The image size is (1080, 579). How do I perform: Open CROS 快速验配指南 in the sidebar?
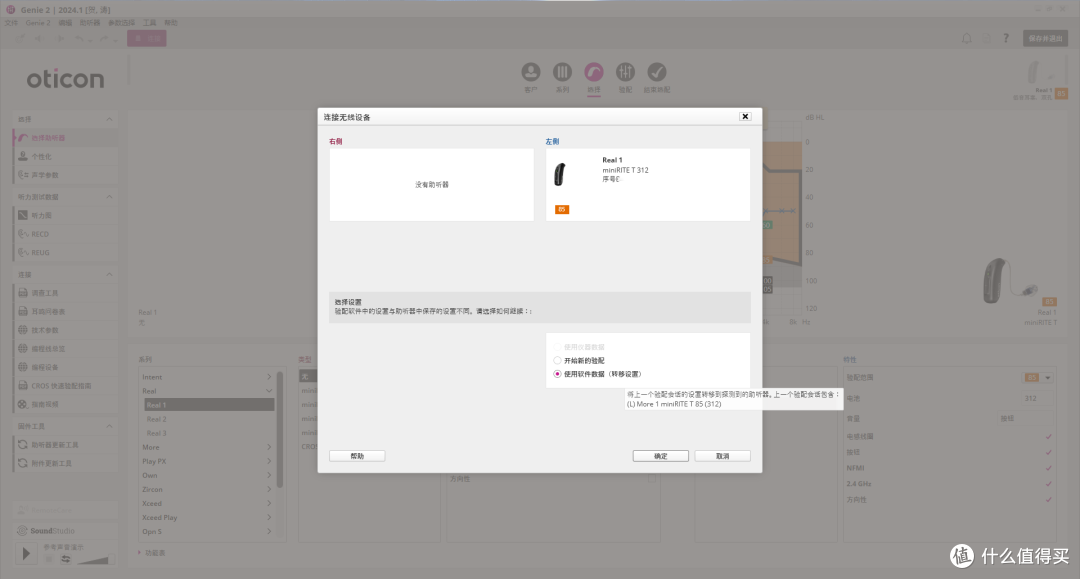pos(65,386)
